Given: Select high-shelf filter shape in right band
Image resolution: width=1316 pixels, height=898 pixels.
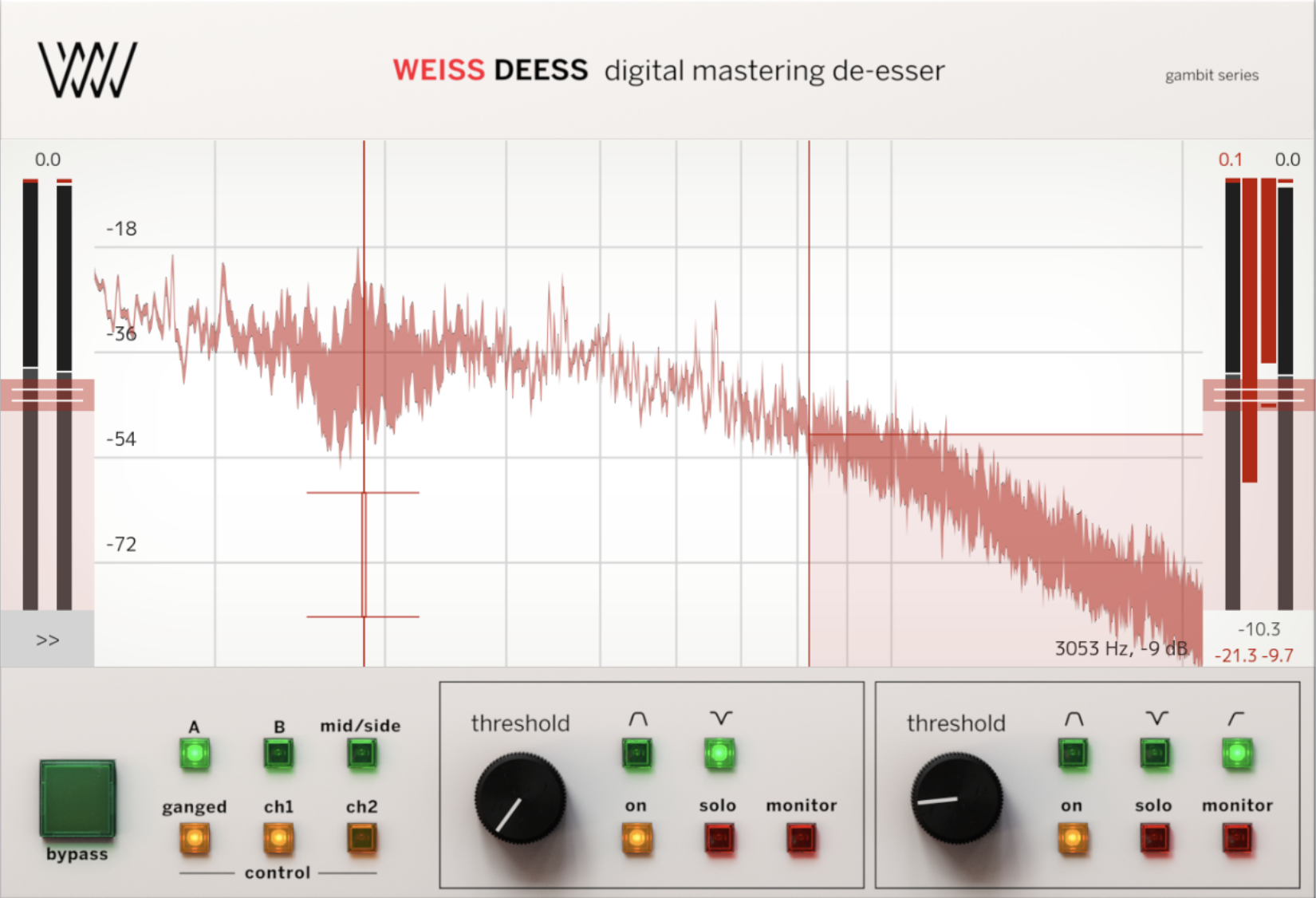Looking at the screenshot, I should [x=1237, y=753].
